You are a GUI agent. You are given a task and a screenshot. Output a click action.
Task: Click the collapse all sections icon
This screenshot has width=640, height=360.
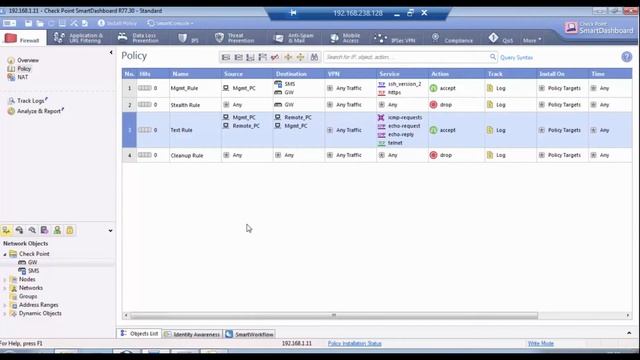click(301, 57)
